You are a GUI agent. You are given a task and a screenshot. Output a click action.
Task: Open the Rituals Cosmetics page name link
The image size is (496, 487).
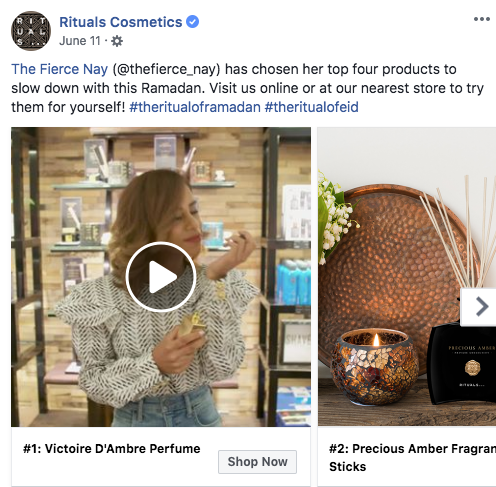(121, 22)
